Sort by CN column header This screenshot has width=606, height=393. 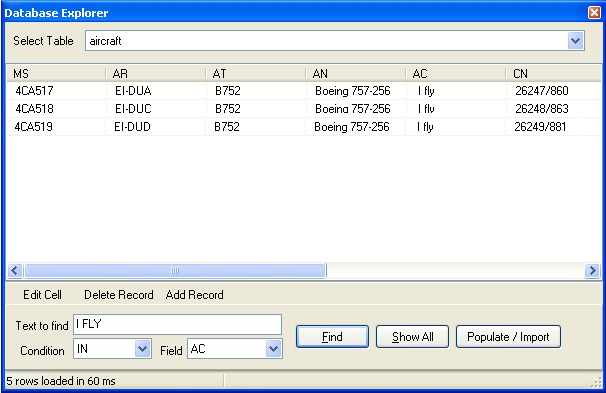(553, 73)
